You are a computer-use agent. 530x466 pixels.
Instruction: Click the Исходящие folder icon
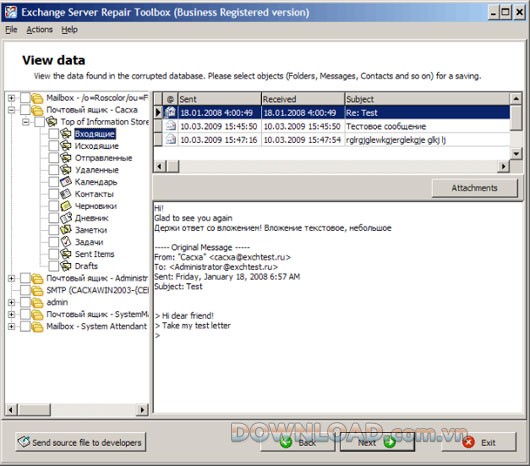click(x=66, y=146)
